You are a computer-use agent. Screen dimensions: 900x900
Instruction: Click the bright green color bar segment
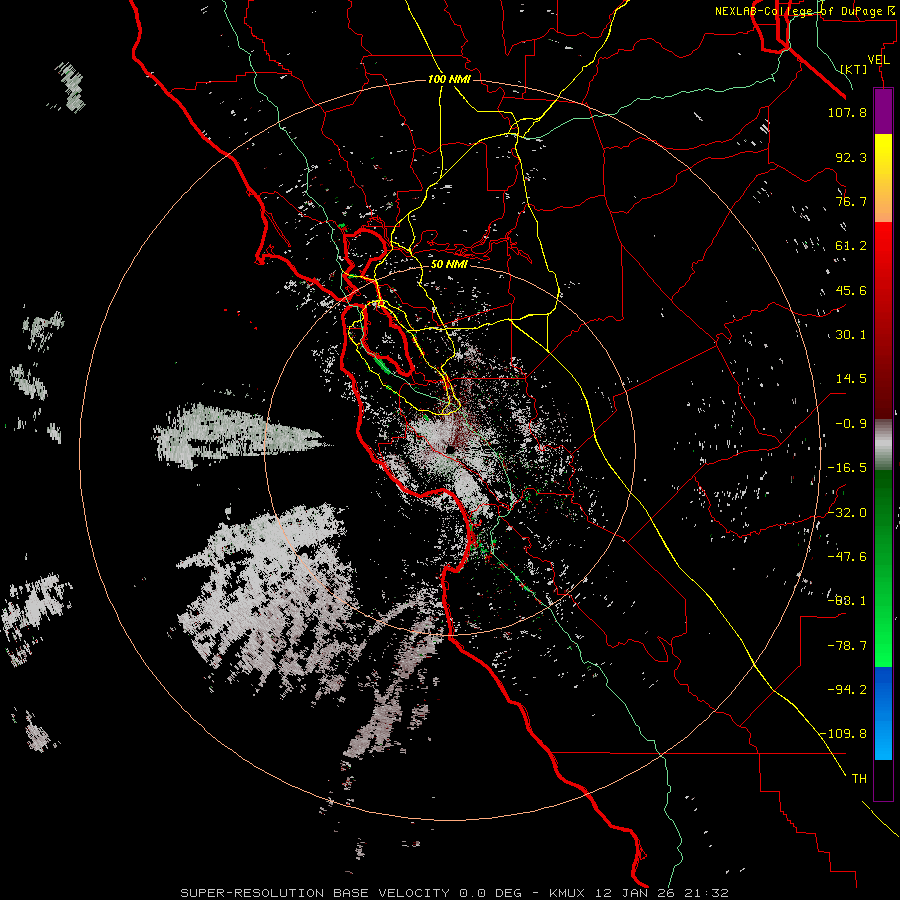point(883,568)
